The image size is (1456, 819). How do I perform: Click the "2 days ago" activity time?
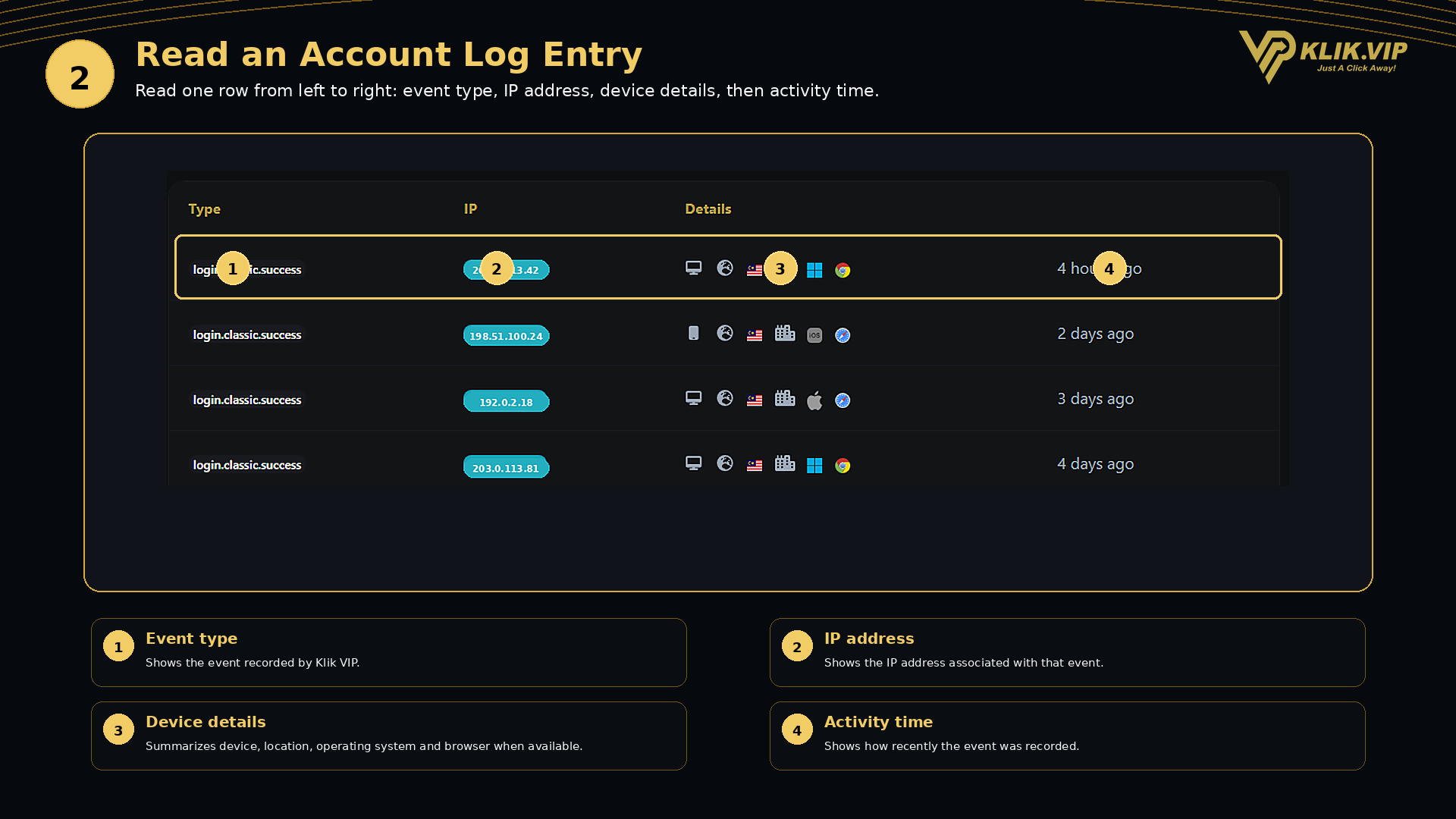tap(1095, 334)
